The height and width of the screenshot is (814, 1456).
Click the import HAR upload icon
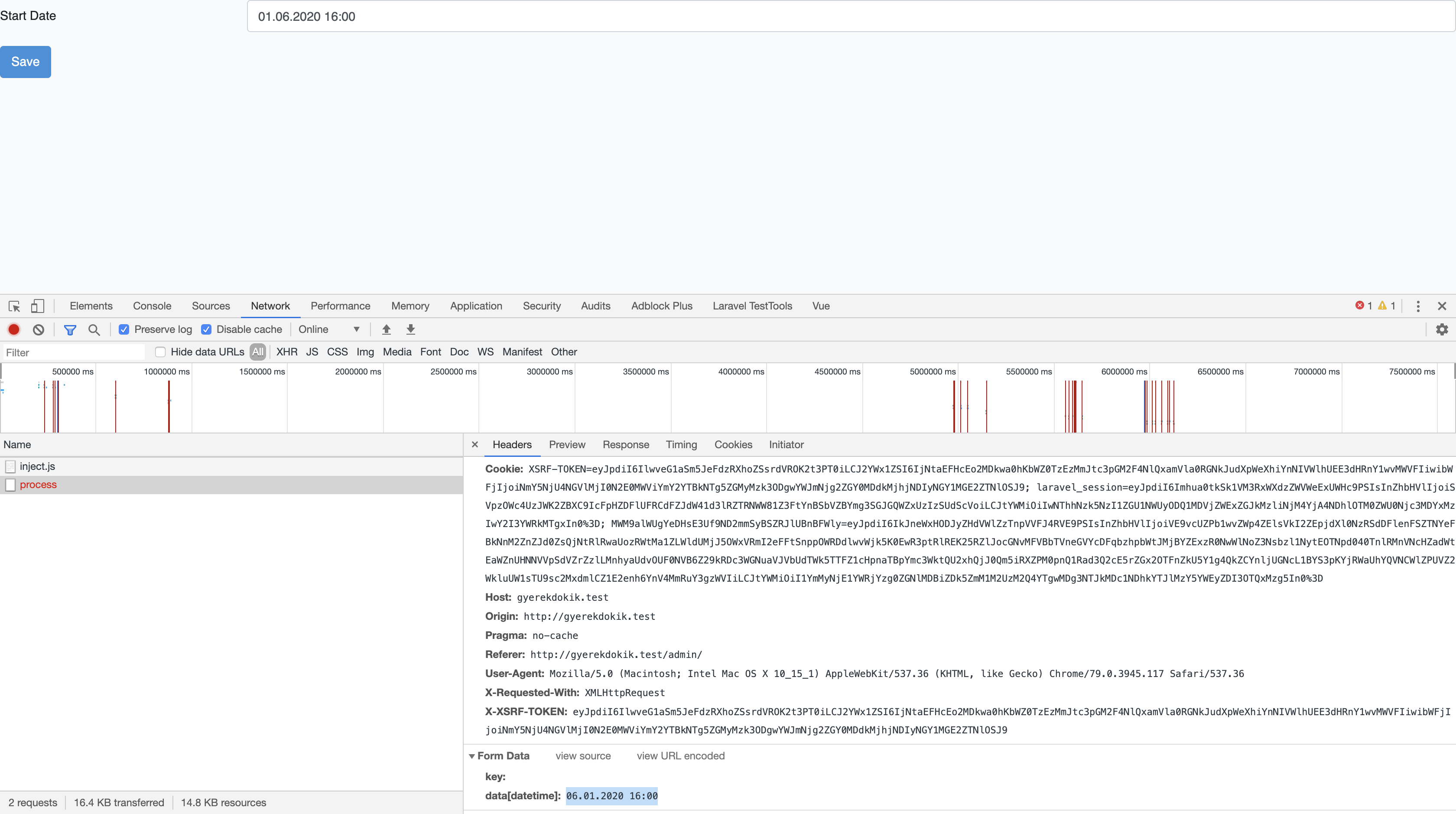click(x=387, y=329)
